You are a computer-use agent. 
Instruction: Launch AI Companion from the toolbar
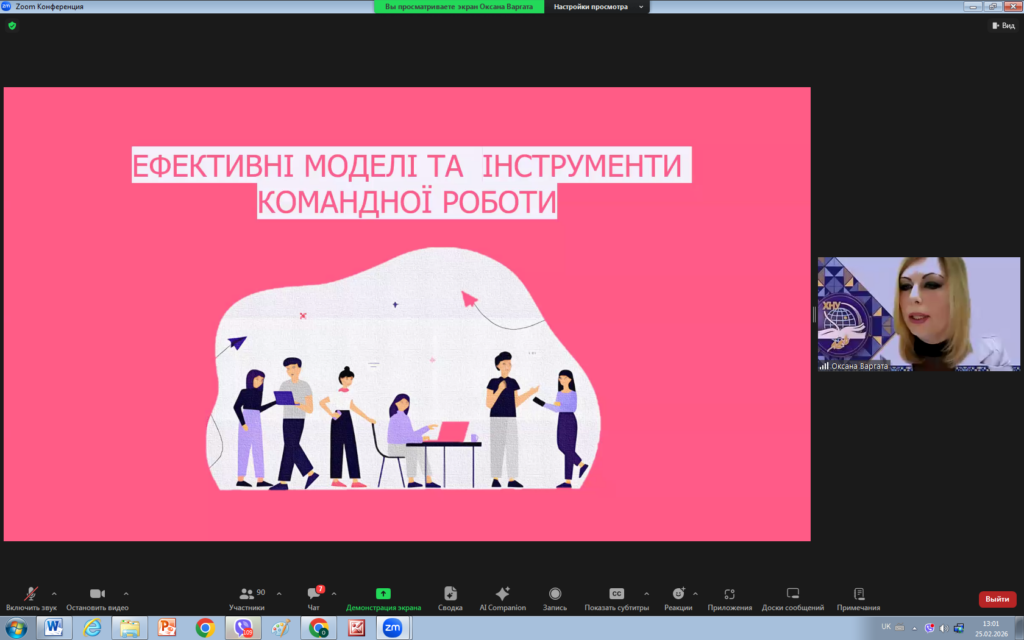[502, 594]
